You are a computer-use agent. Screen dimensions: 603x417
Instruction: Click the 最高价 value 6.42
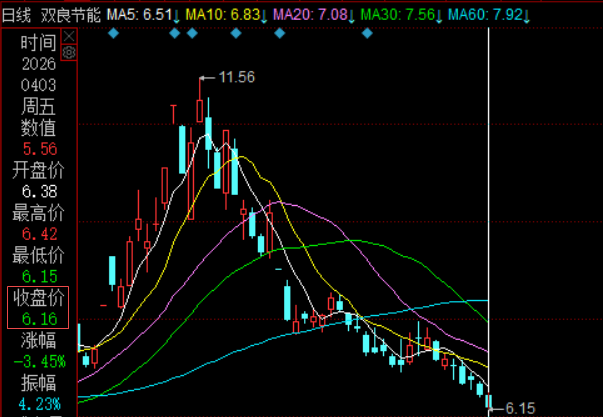point(38,235)
